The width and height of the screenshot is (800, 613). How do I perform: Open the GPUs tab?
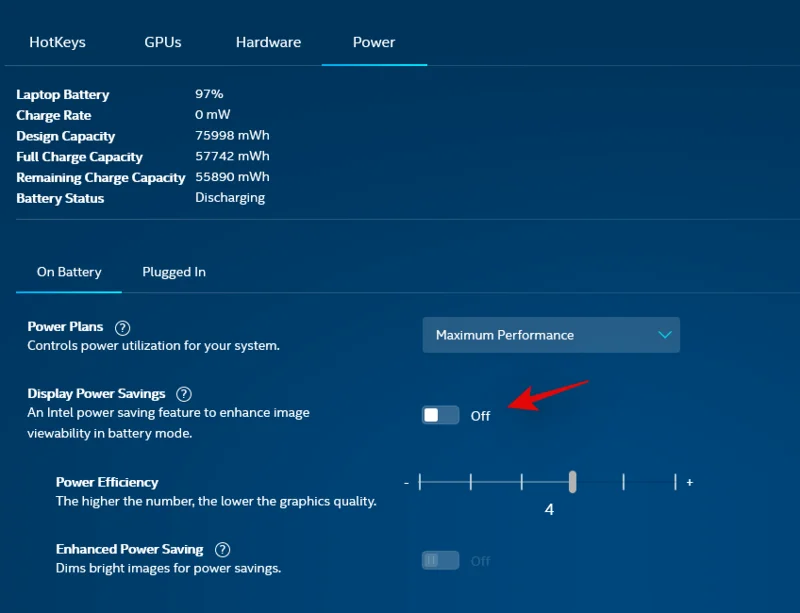click(x=162, y=42)
